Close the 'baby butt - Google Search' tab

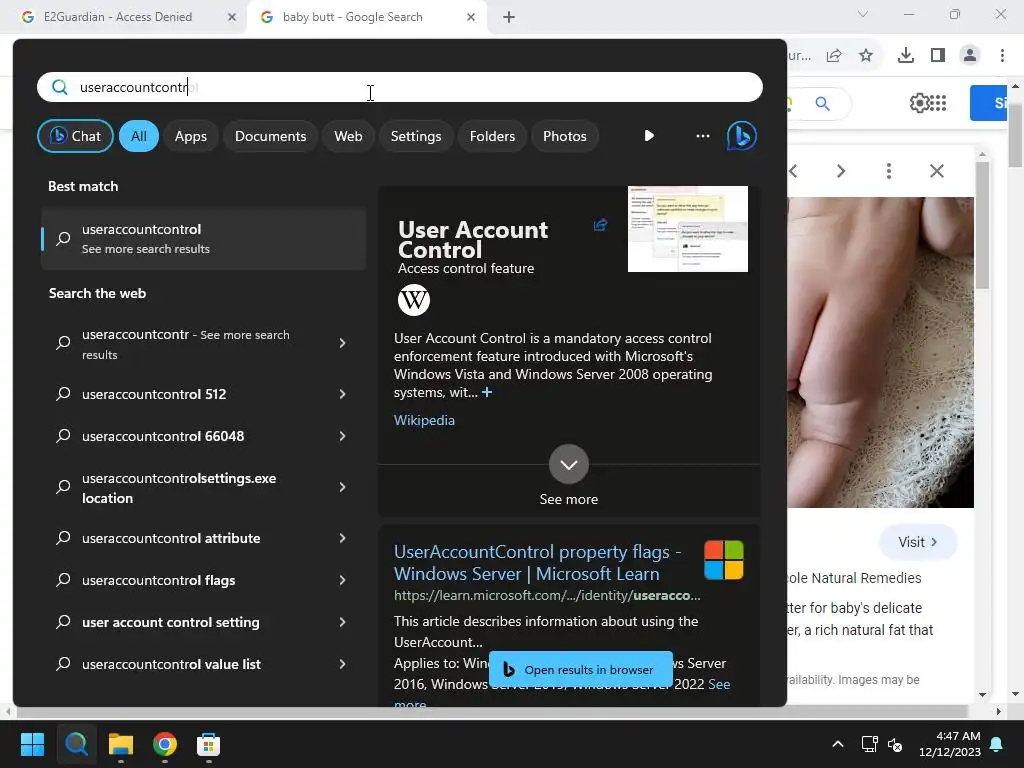coord(471,17)
